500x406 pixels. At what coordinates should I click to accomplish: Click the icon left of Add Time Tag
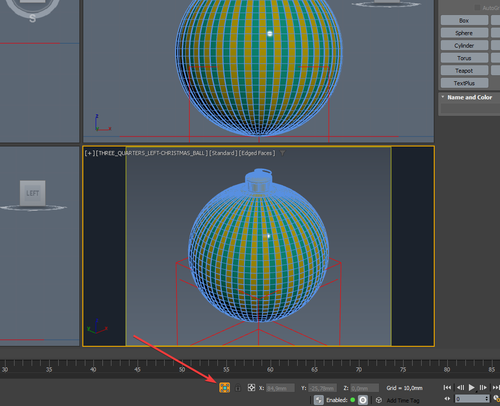pyautogui.click(x=379, y=400)
